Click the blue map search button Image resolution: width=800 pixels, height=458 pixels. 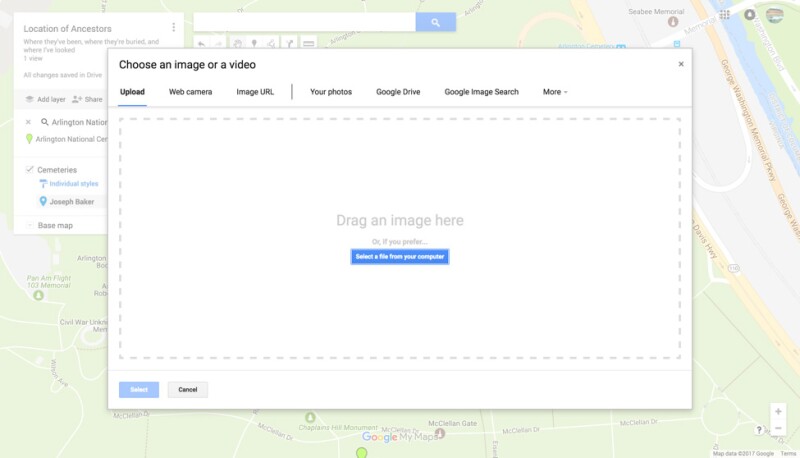[435, 22]
